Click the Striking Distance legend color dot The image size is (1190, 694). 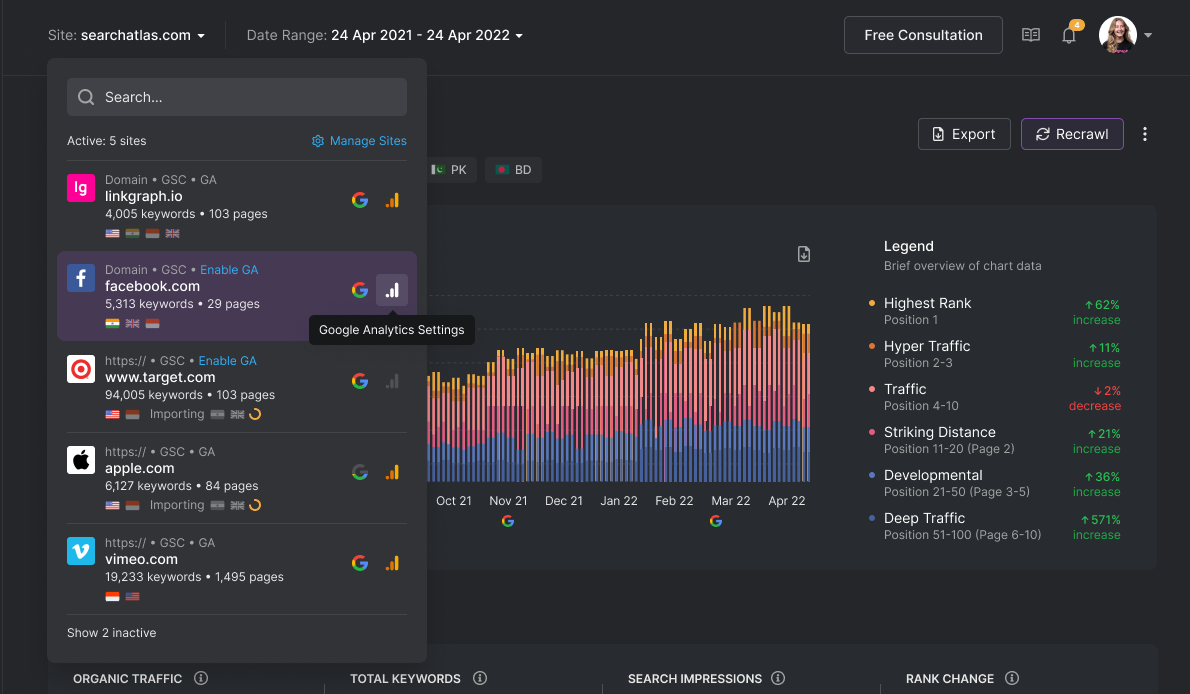tap(871, 432)
